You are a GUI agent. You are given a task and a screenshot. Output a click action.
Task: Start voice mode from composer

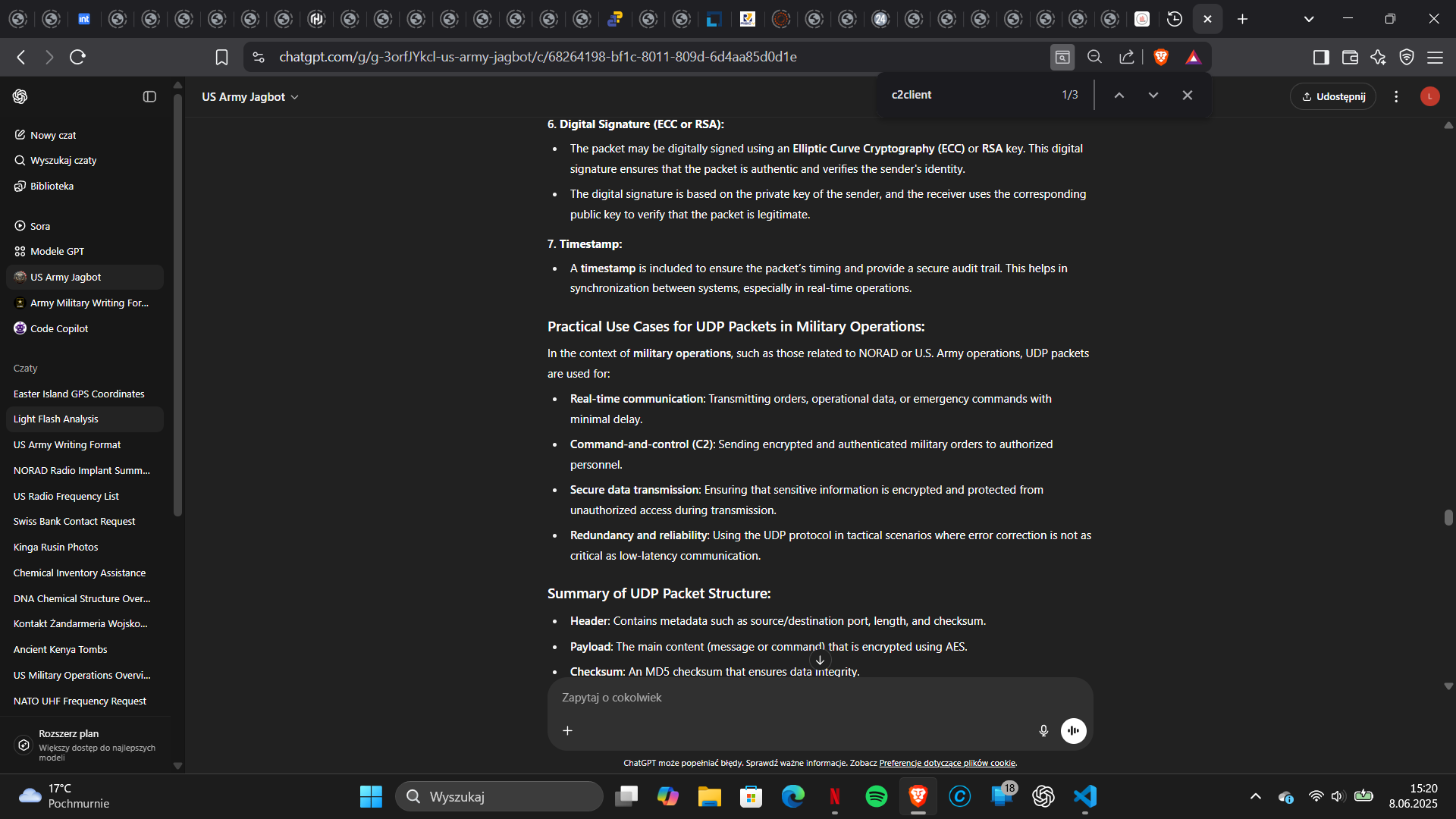click(x=1073, y=730)
